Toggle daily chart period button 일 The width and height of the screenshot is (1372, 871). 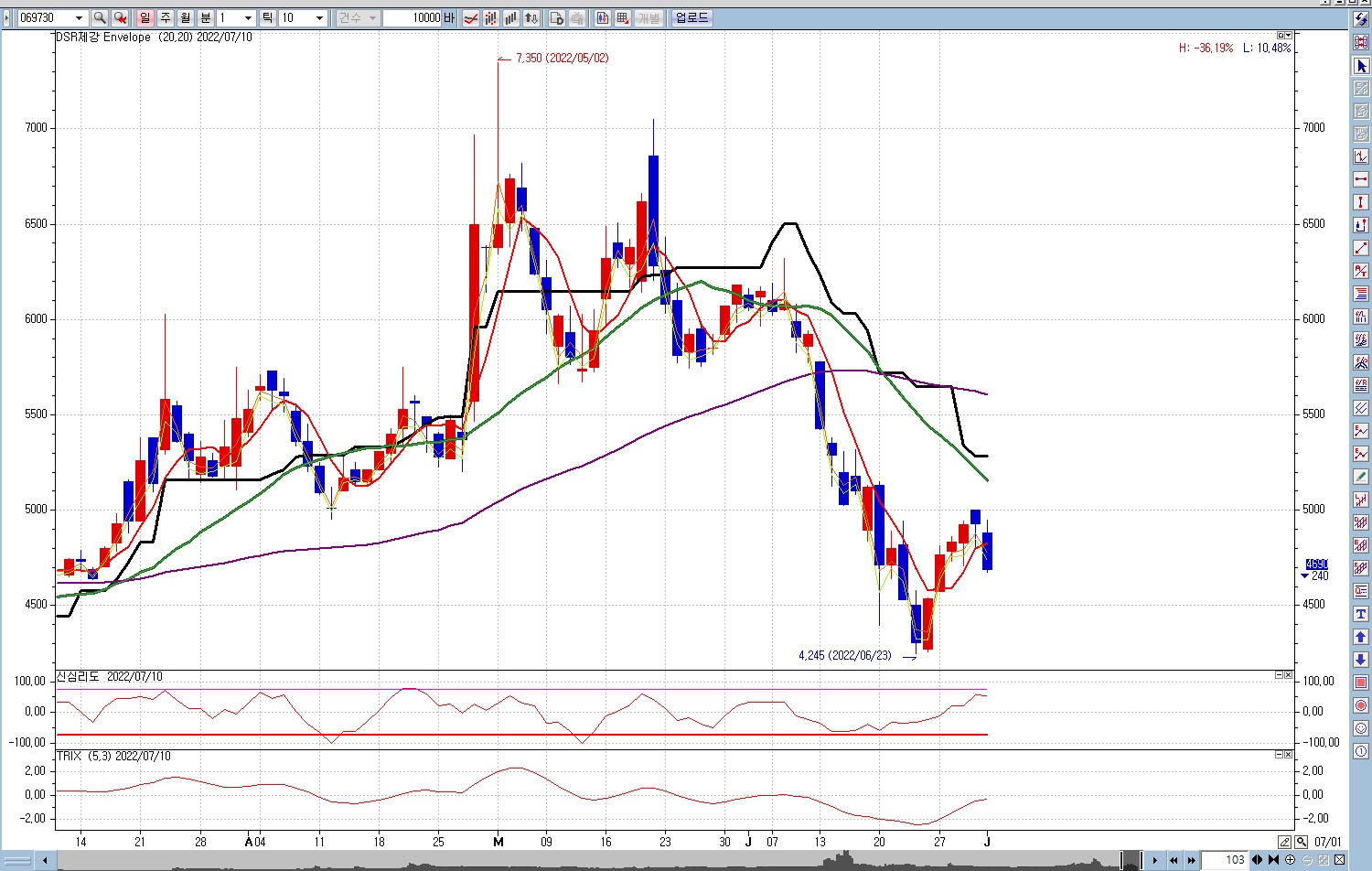coord(145,18)
